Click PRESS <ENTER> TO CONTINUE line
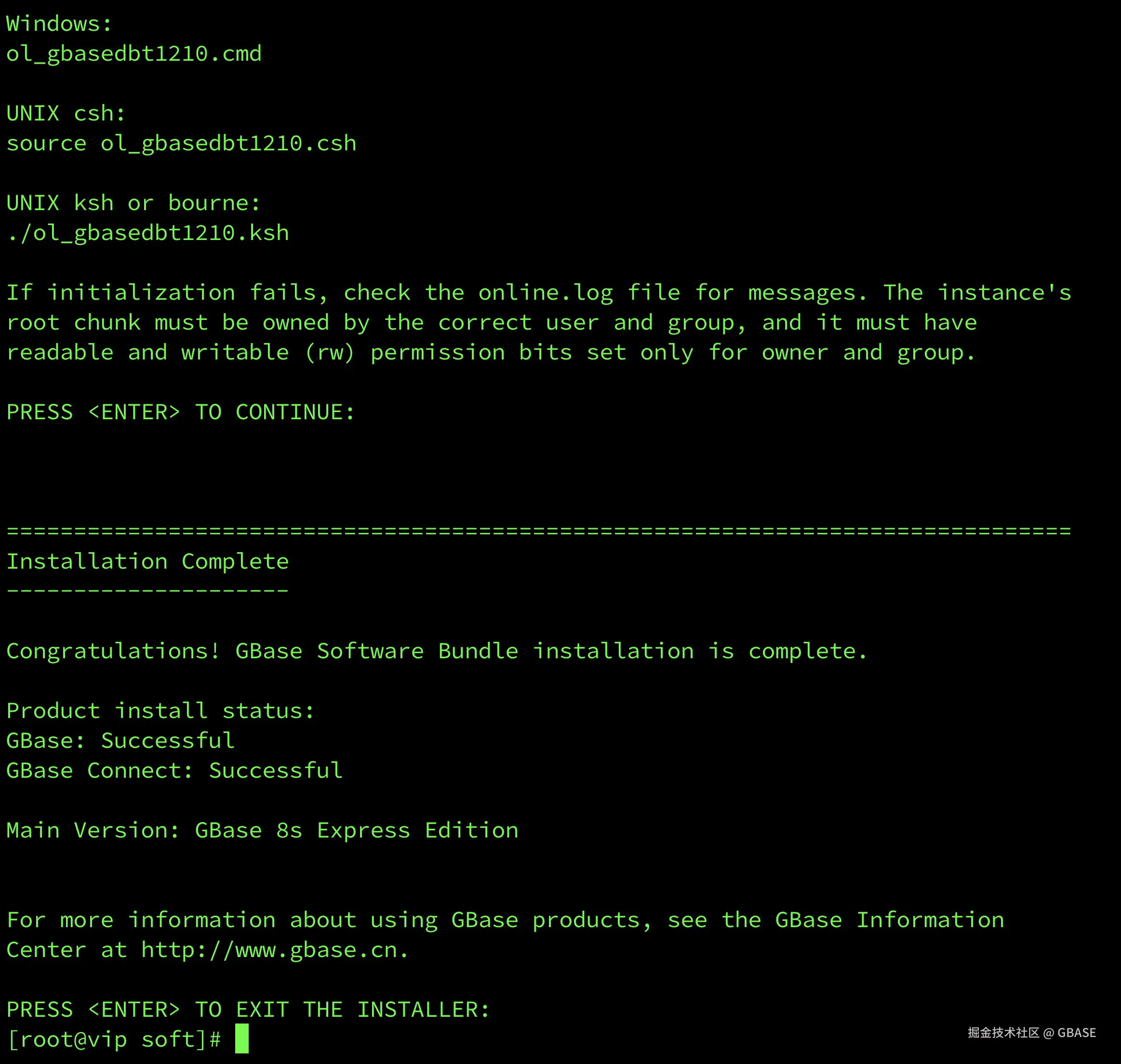The height and width of the screenshot is (1064, 1121). point(181,412)
